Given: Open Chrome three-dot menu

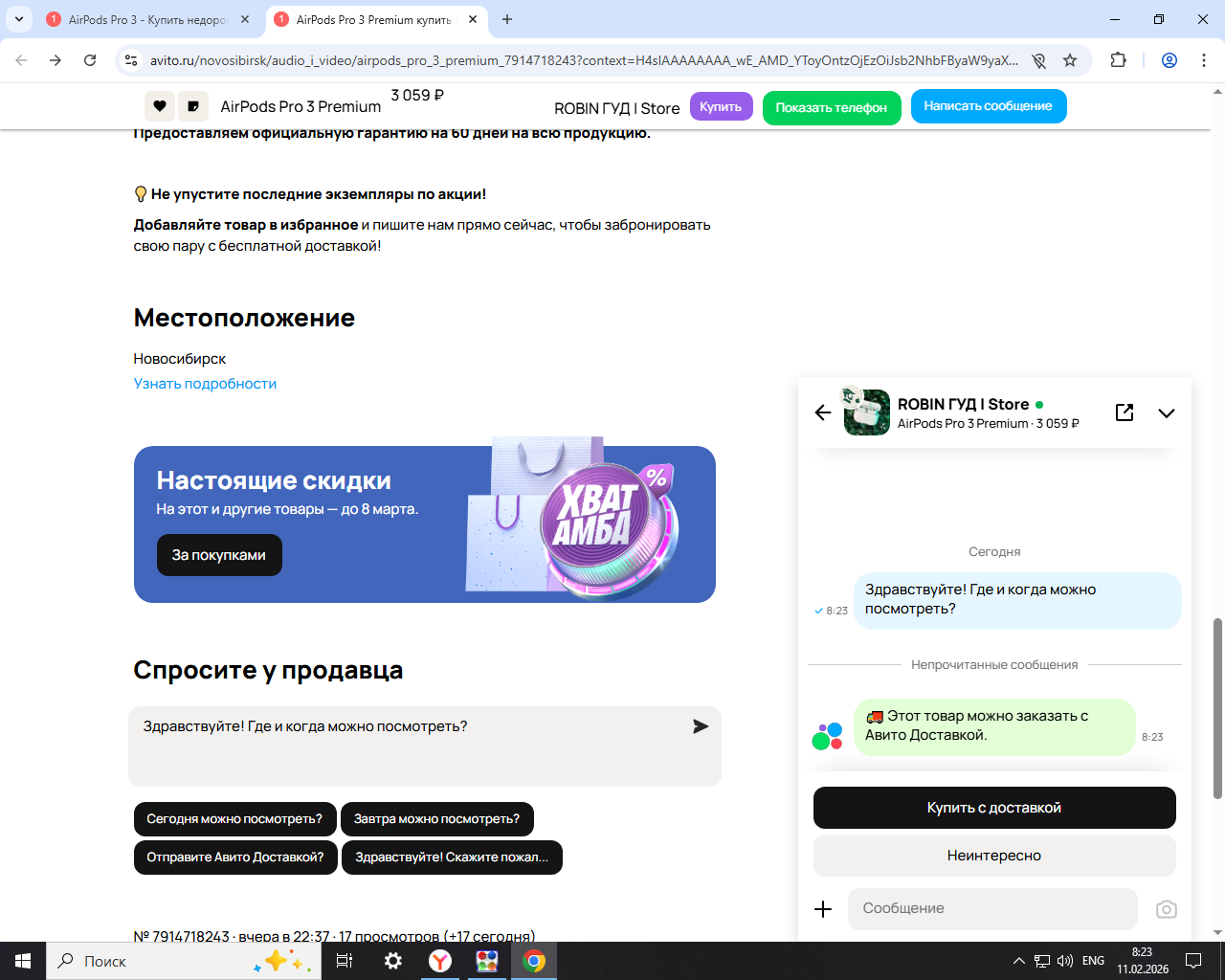Looking at the screenshot, I should (x=1203, y=60).
